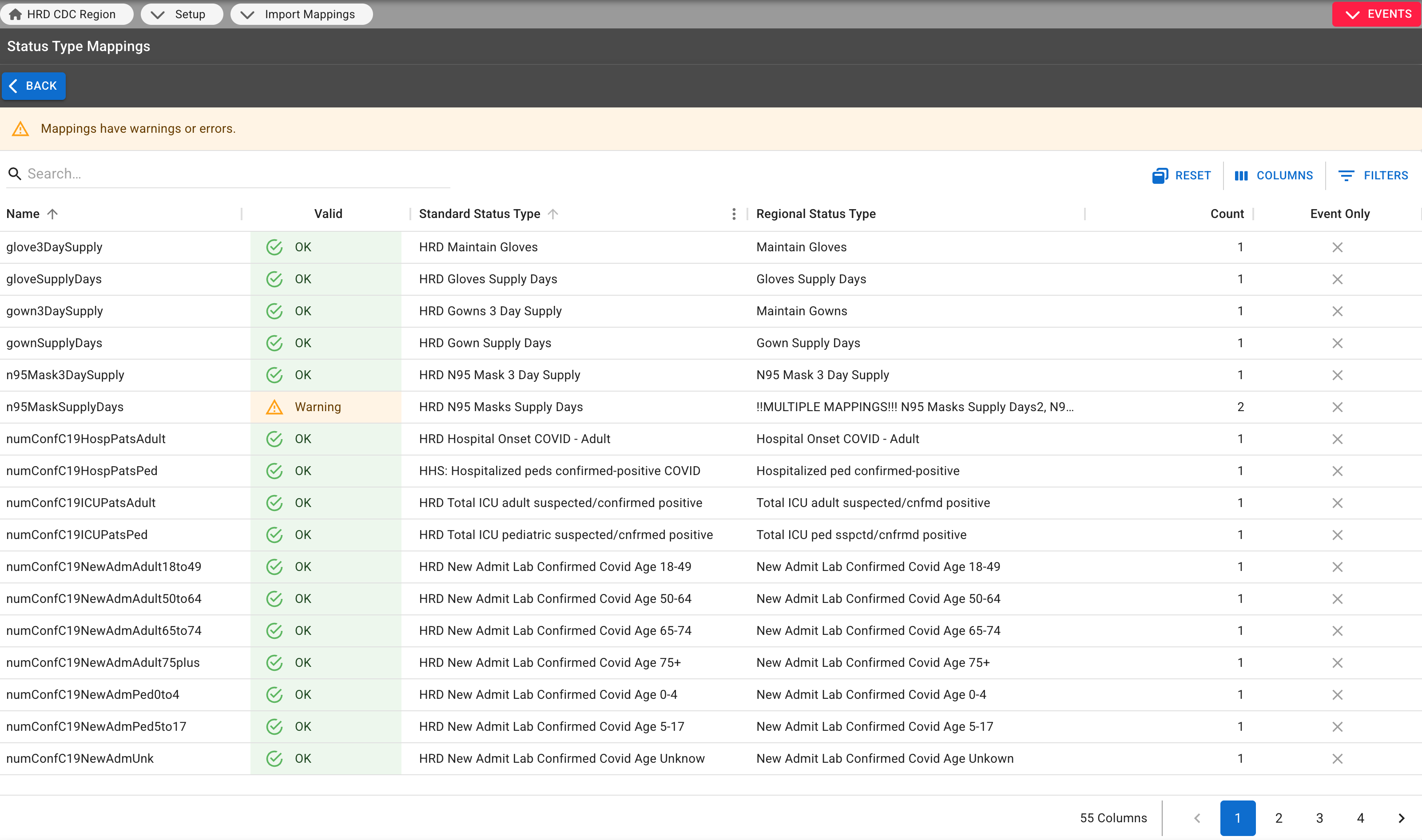Image resolution: width=1422 pixels, height=840 pixels.
Task: Open the Columns chooser
Action: tap(1273, 175)
